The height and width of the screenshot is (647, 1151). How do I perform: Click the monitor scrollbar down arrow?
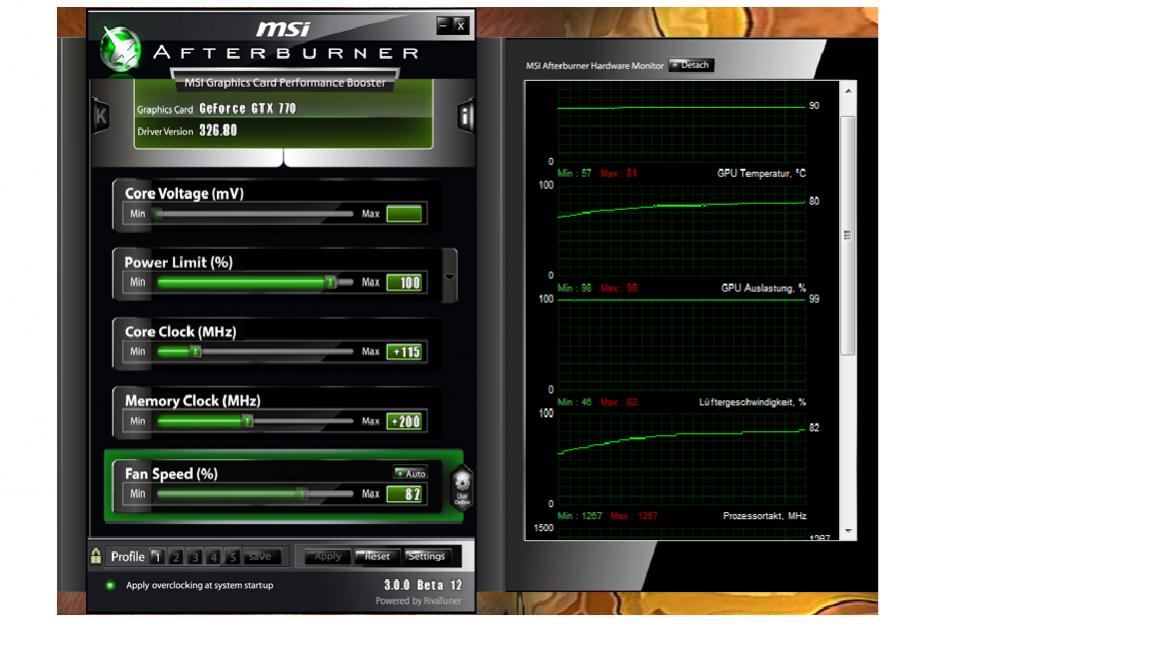click(x=848, y=530)
